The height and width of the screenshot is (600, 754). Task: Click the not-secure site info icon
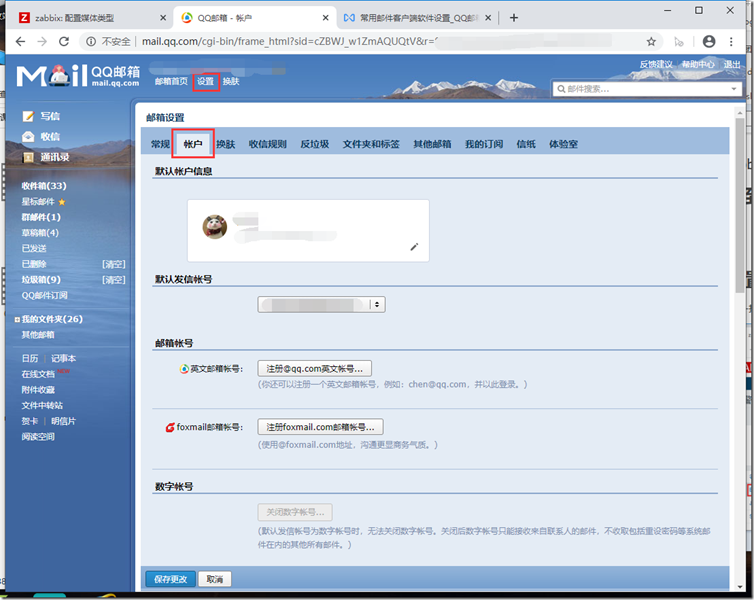coord(90,42)
